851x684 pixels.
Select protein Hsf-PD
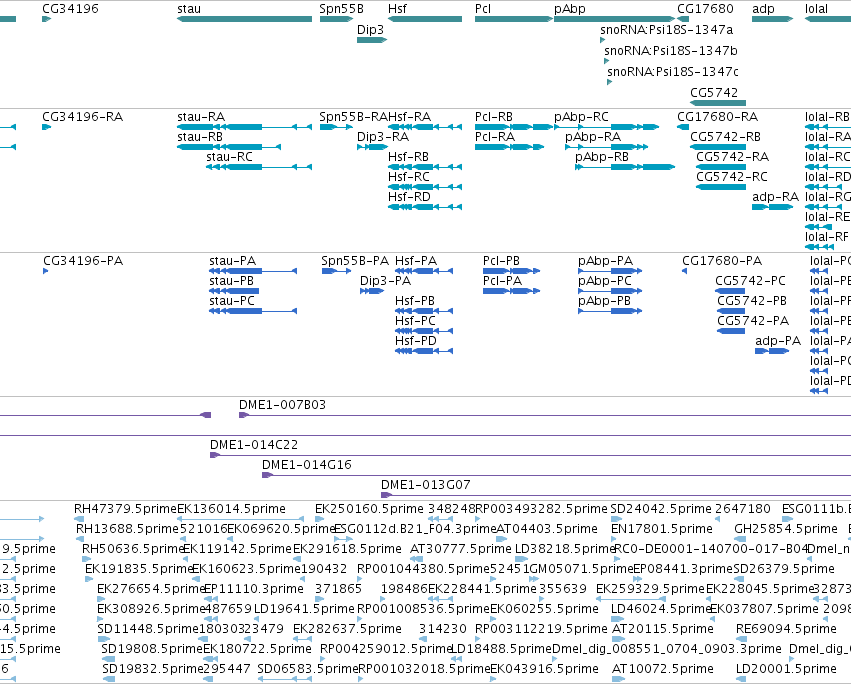pos(416,341)
